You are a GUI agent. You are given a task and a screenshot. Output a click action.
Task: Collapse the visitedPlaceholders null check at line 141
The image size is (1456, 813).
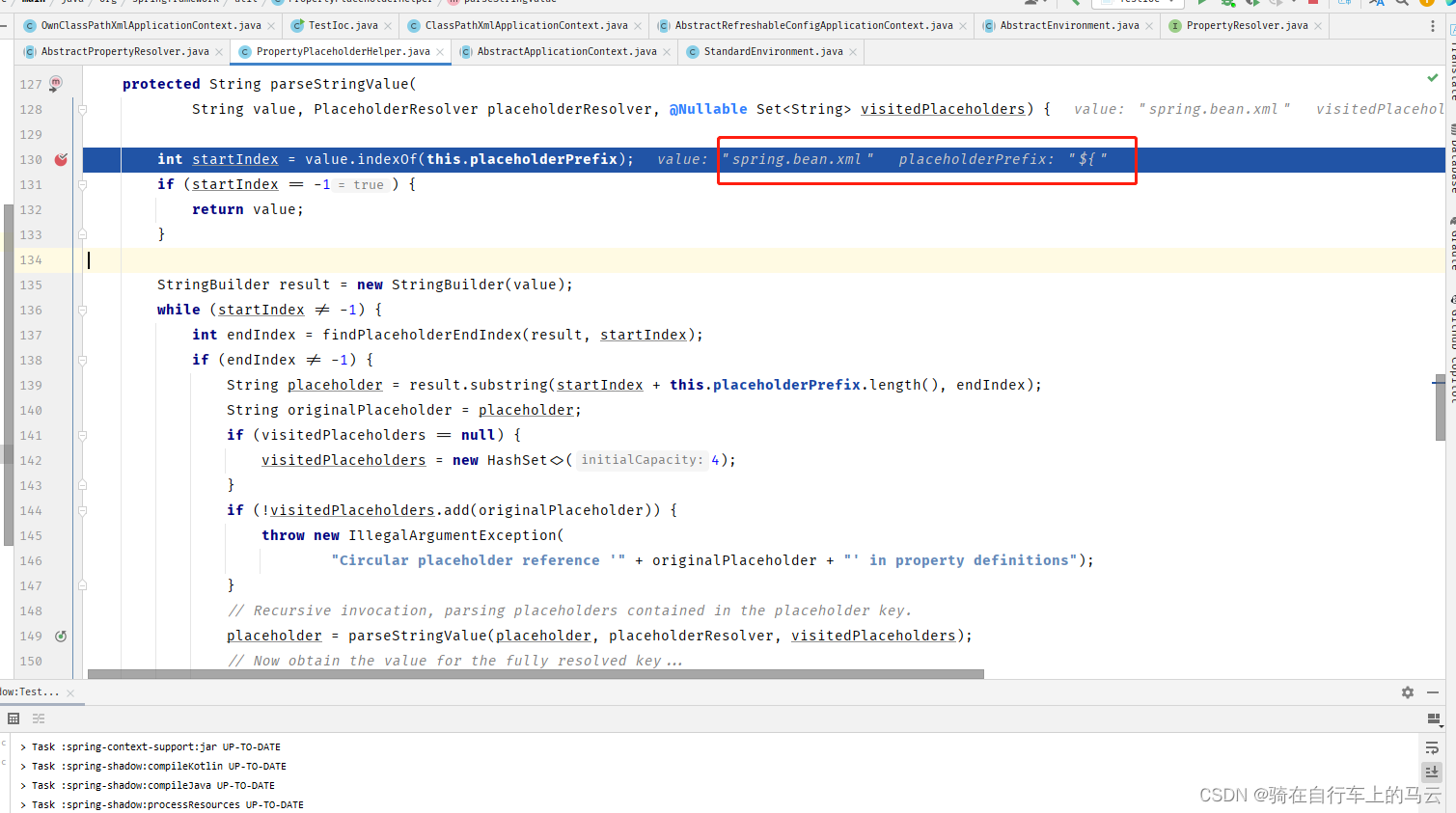point(82,435)
